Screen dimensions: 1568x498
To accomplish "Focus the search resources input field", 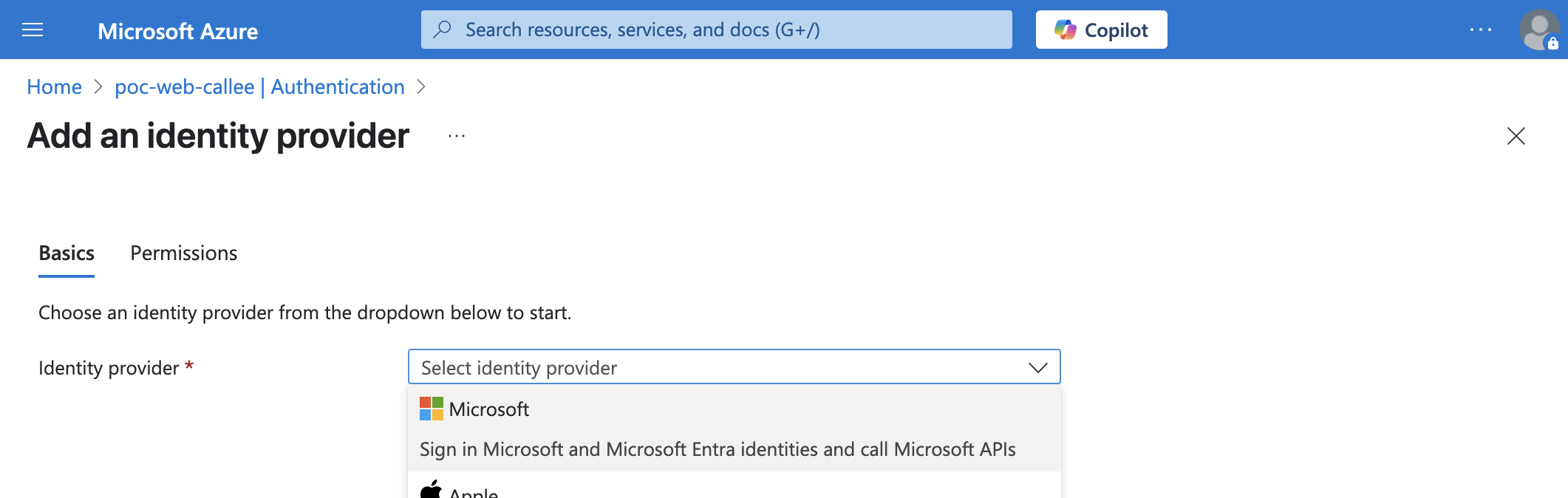I will click(x=716, y=30).
